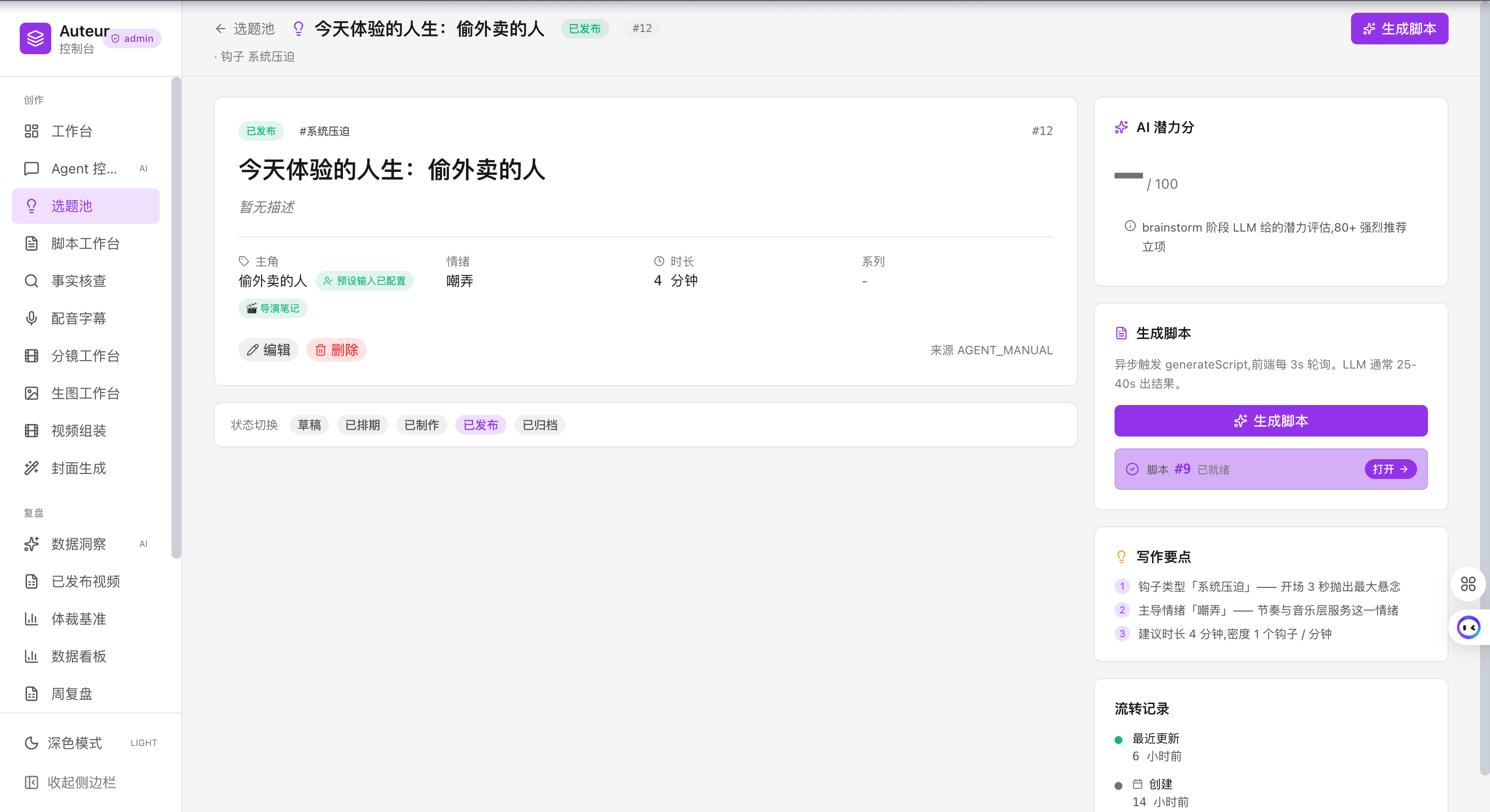This screenshot has height=812, width=1490.
Task: Click AI 潜力分 sparkle icon
Action: pos(1121,127)
